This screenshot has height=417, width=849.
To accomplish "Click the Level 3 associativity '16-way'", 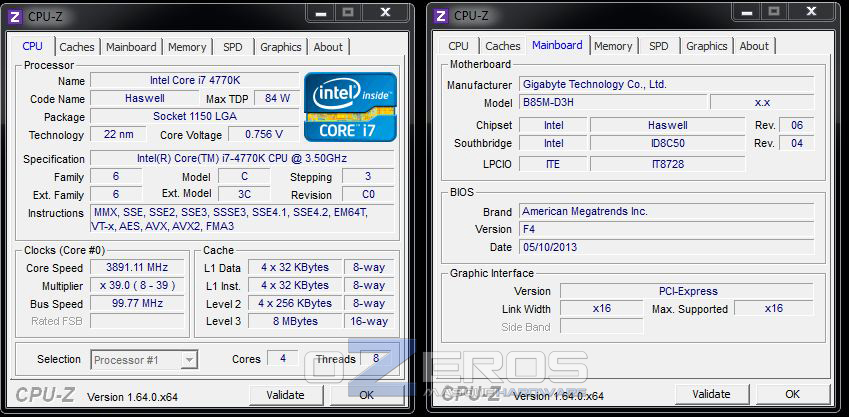I will tap(369, 321).
